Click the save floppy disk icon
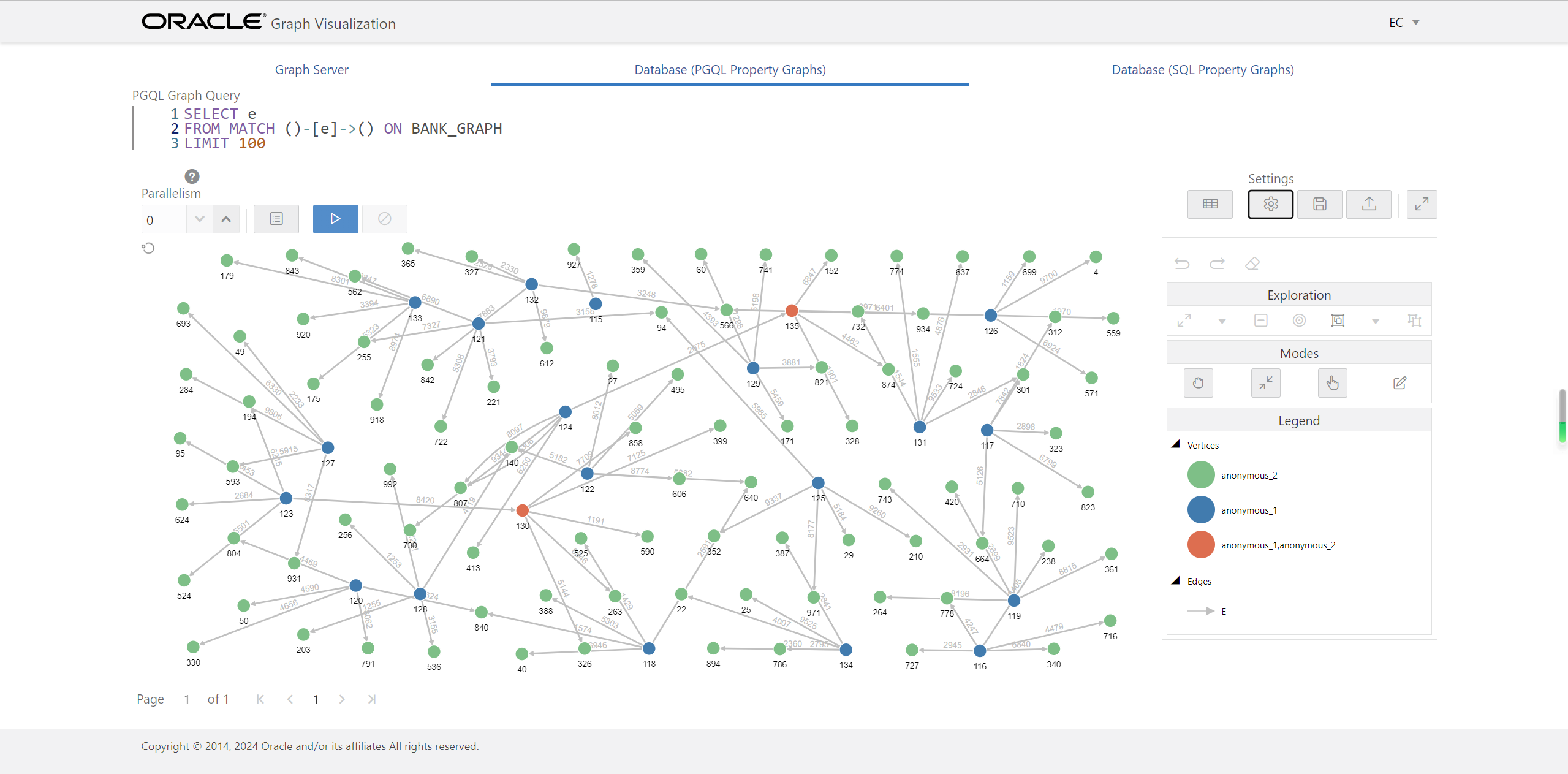The image size is (1568, 774). coord(1319,204)
